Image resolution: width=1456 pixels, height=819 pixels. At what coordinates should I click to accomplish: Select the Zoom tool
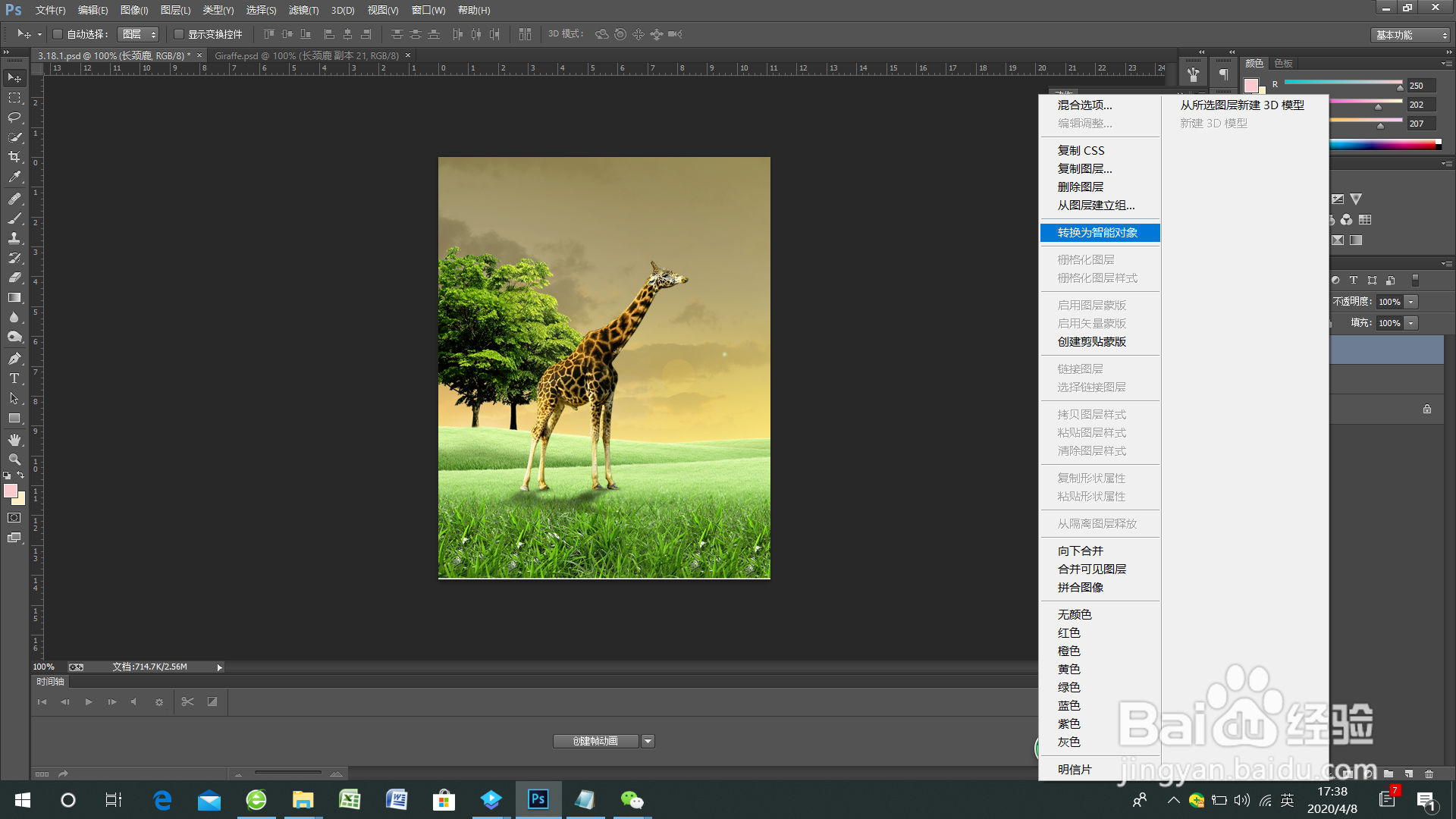pyautogui.click(x=14, y=460)
